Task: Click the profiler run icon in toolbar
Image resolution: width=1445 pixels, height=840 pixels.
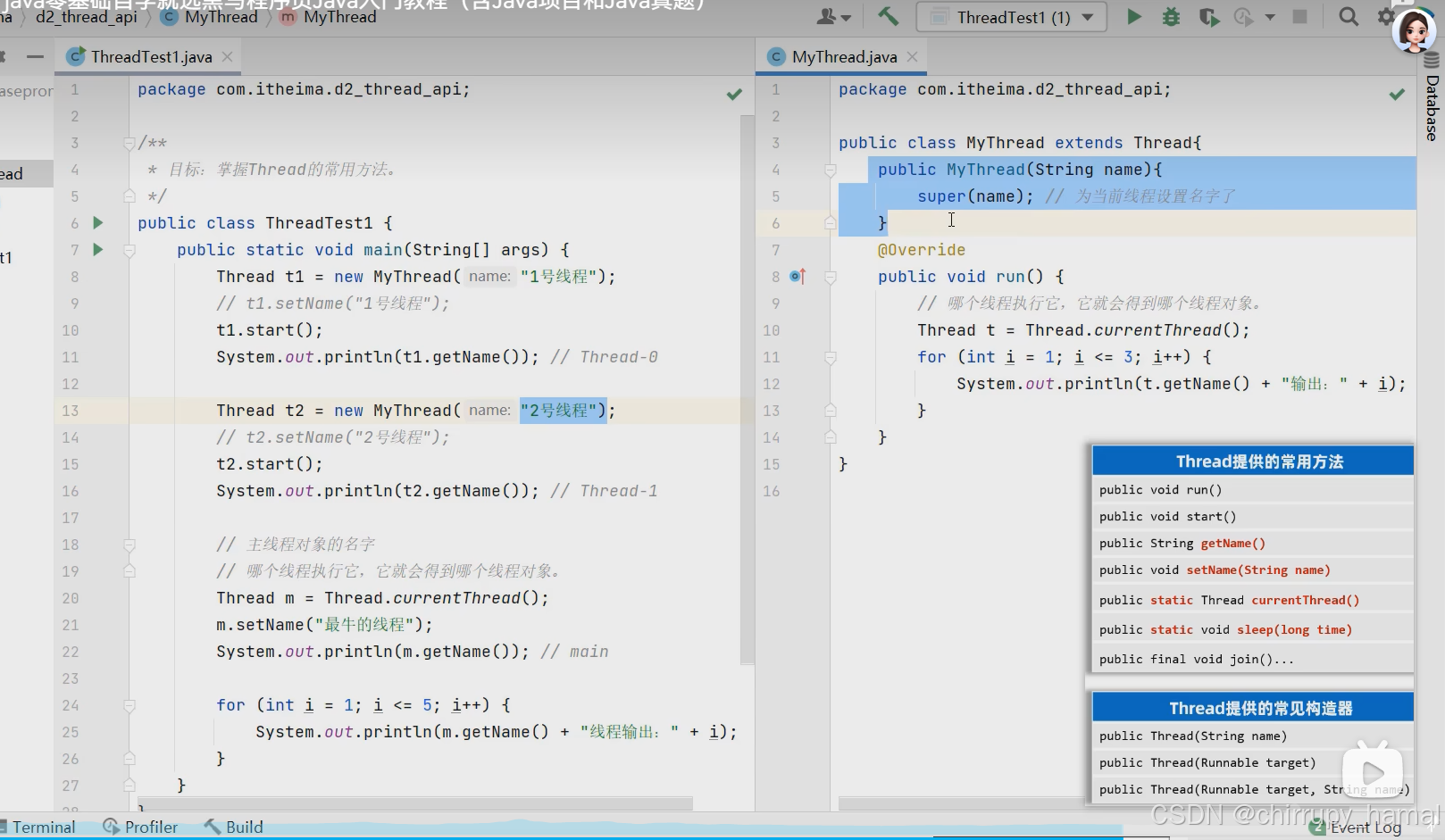Action: click(1243, 16)
